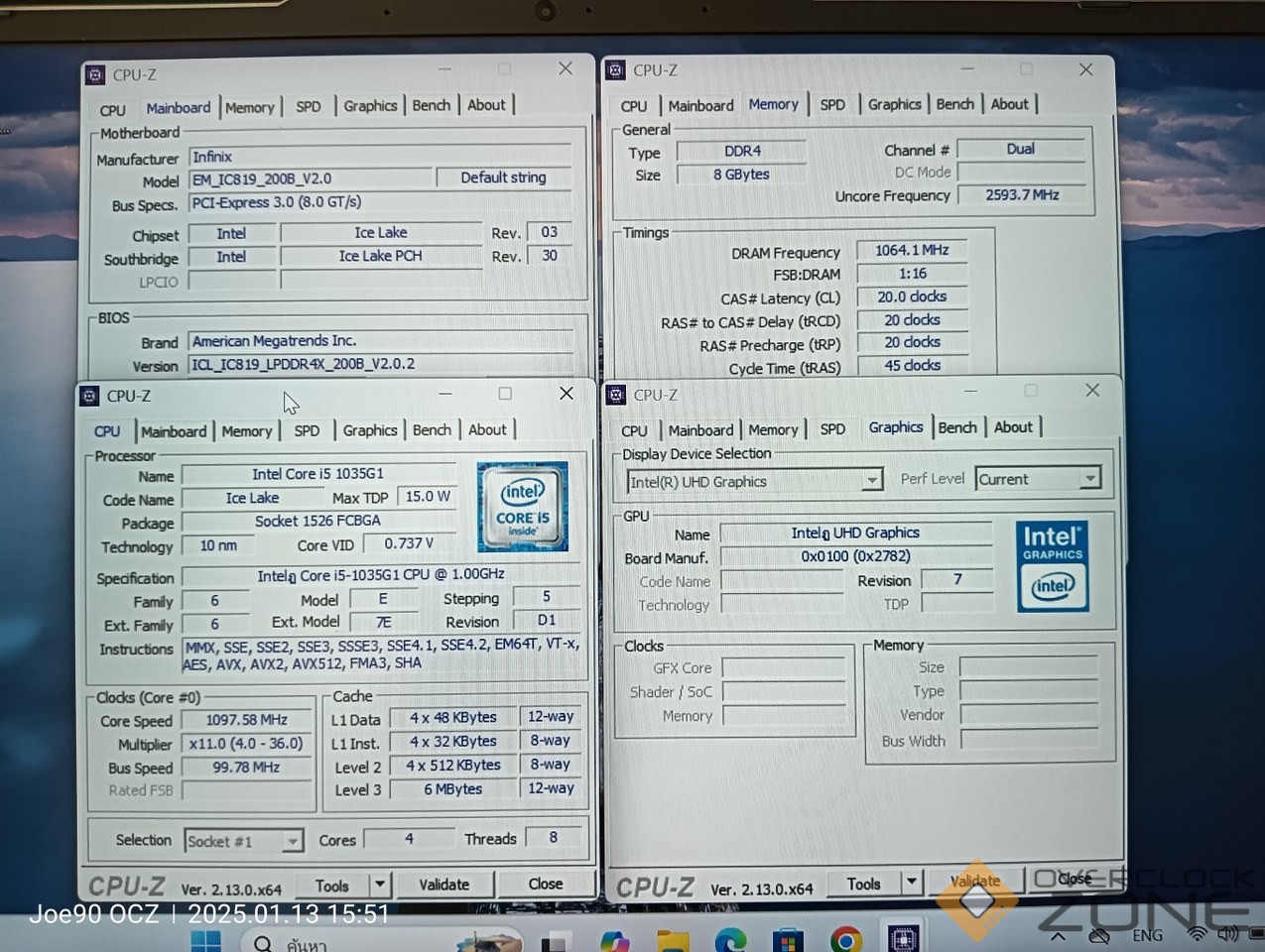Open About tab in CPU window
The width and height of the screenshot is (1265, 952).
coord(487,429)
